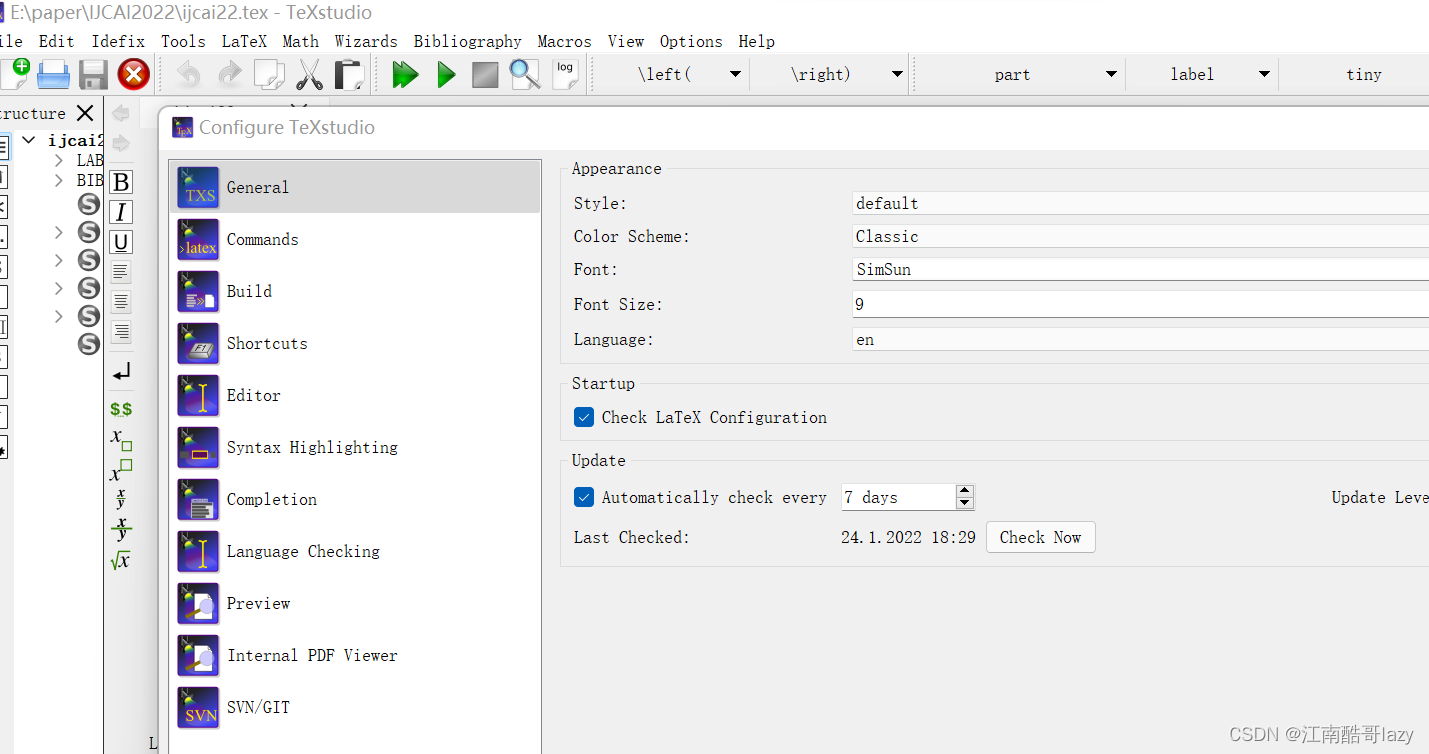Click the center align sidebar icon
This screenshot has width=1429, height=754.
click(121, 301)
